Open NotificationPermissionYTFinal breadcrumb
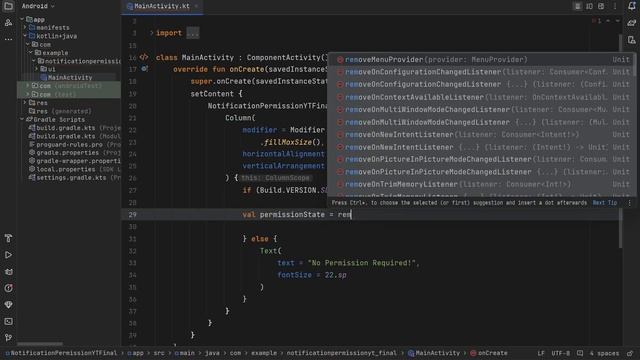 [61, 353]
